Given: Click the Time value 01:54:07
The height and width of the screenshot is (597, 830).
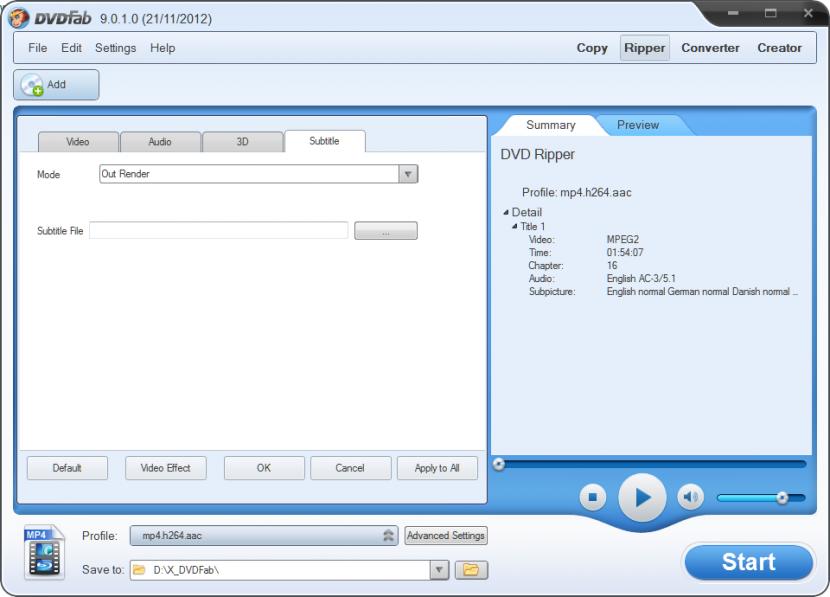Looking at the screenshot, I should [625, 252].
